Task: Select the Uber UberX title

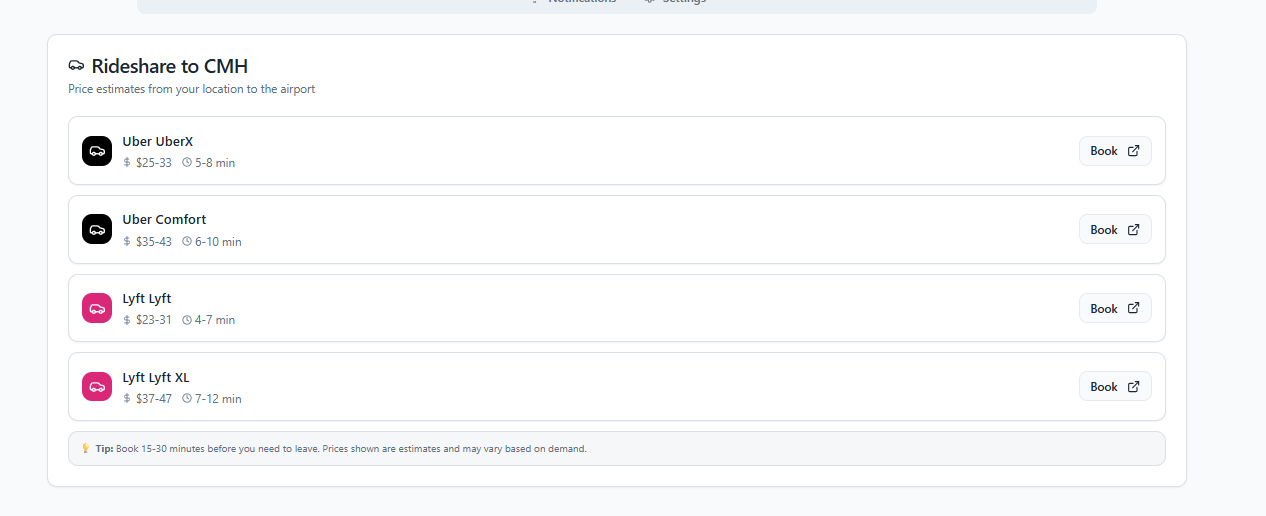Action: pyautogui.click(x=158, y=142)
